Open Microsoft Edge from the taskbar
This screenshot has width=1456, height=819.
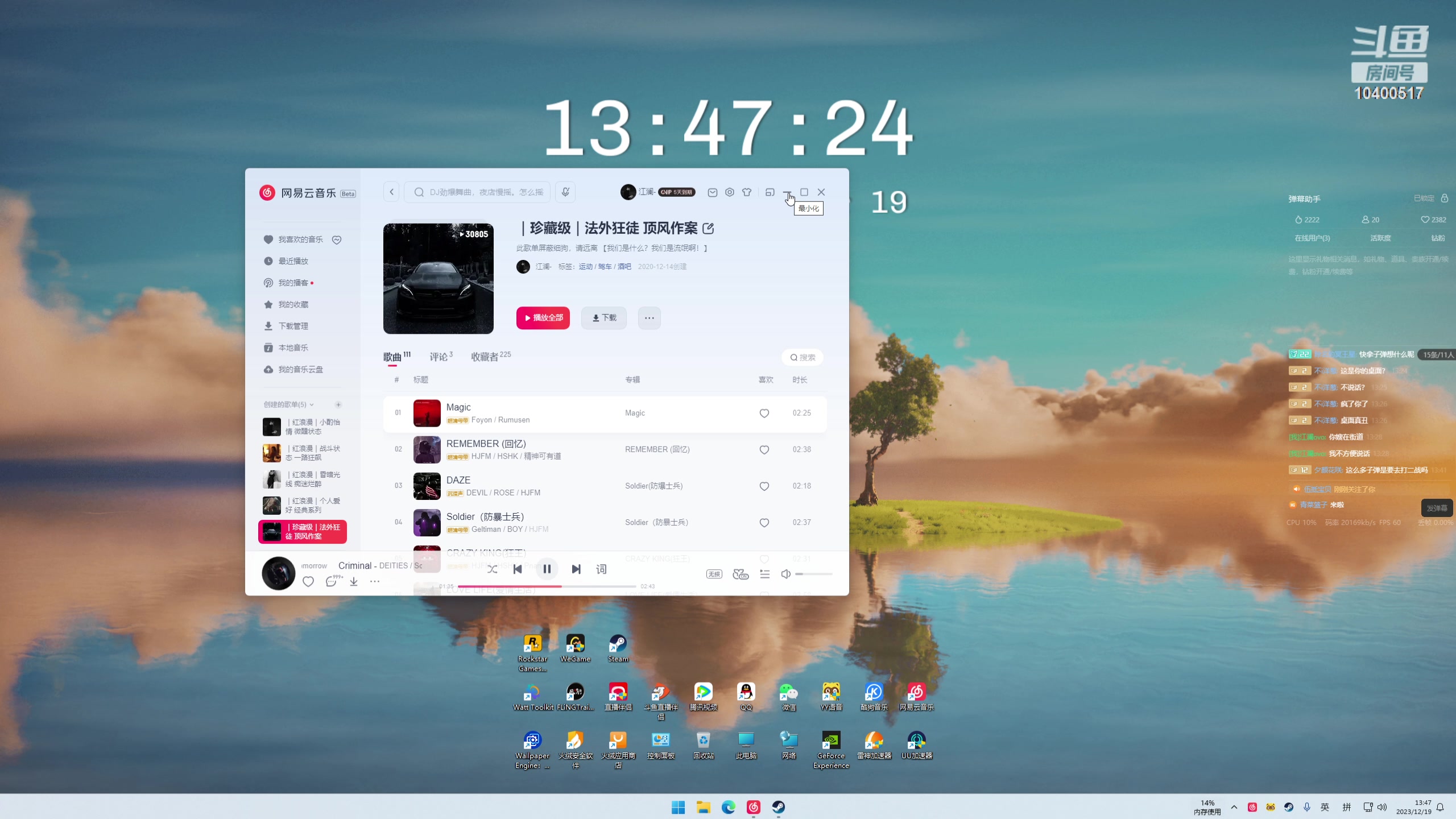click(728, 807)
